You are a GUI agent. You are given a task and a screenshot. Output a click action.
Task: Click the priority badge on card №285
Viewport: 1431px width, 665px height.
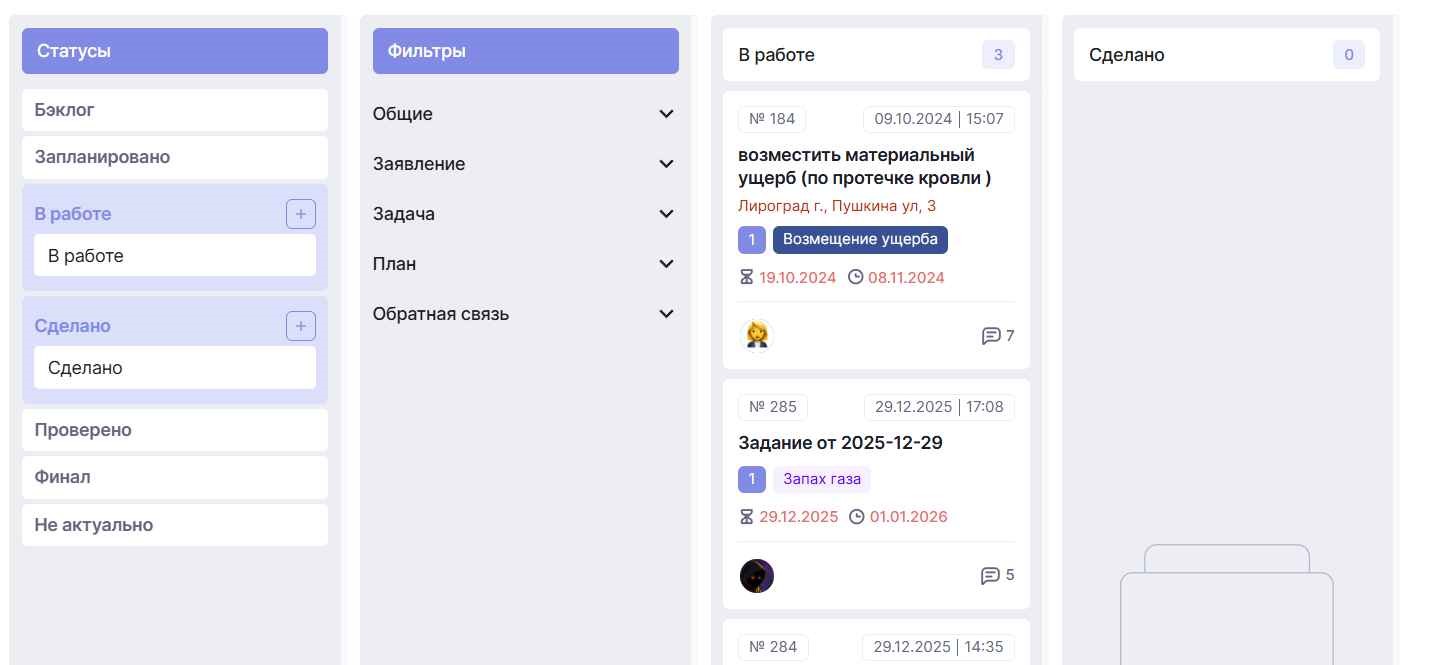[x=751, y=479]
